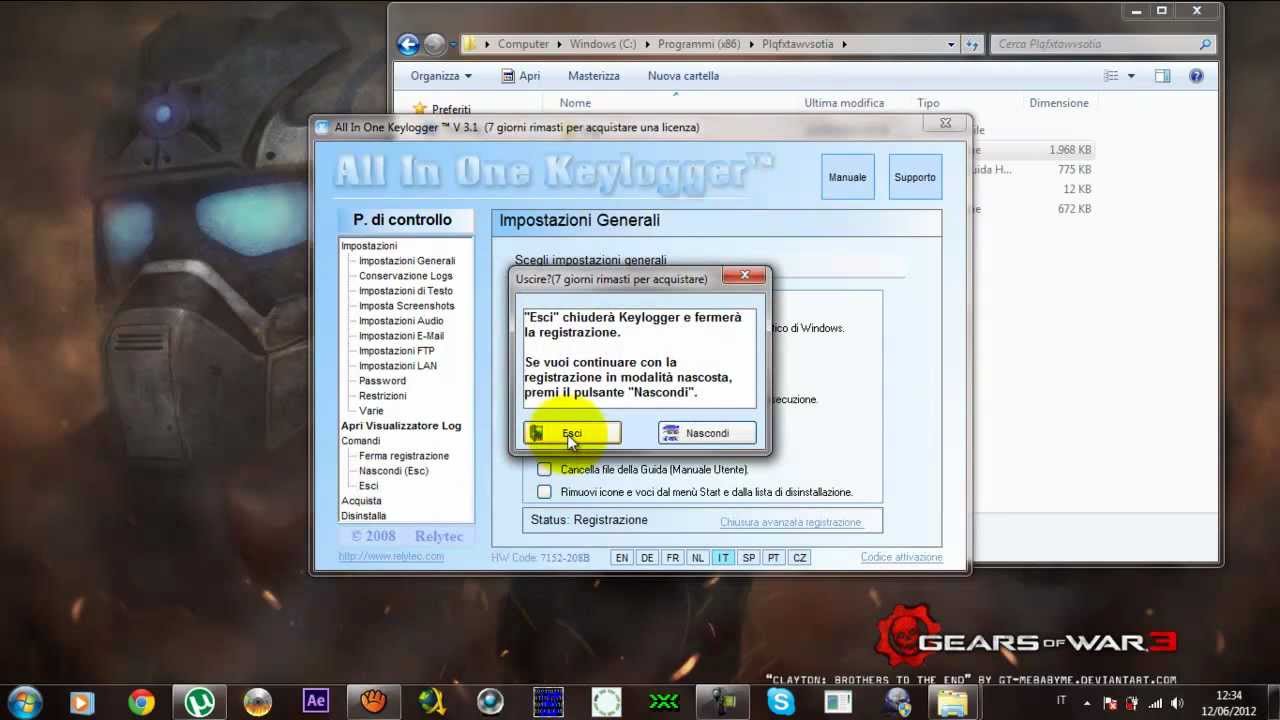
Task: Visit the http://www.relytec.com link
Action: [391, 556]
